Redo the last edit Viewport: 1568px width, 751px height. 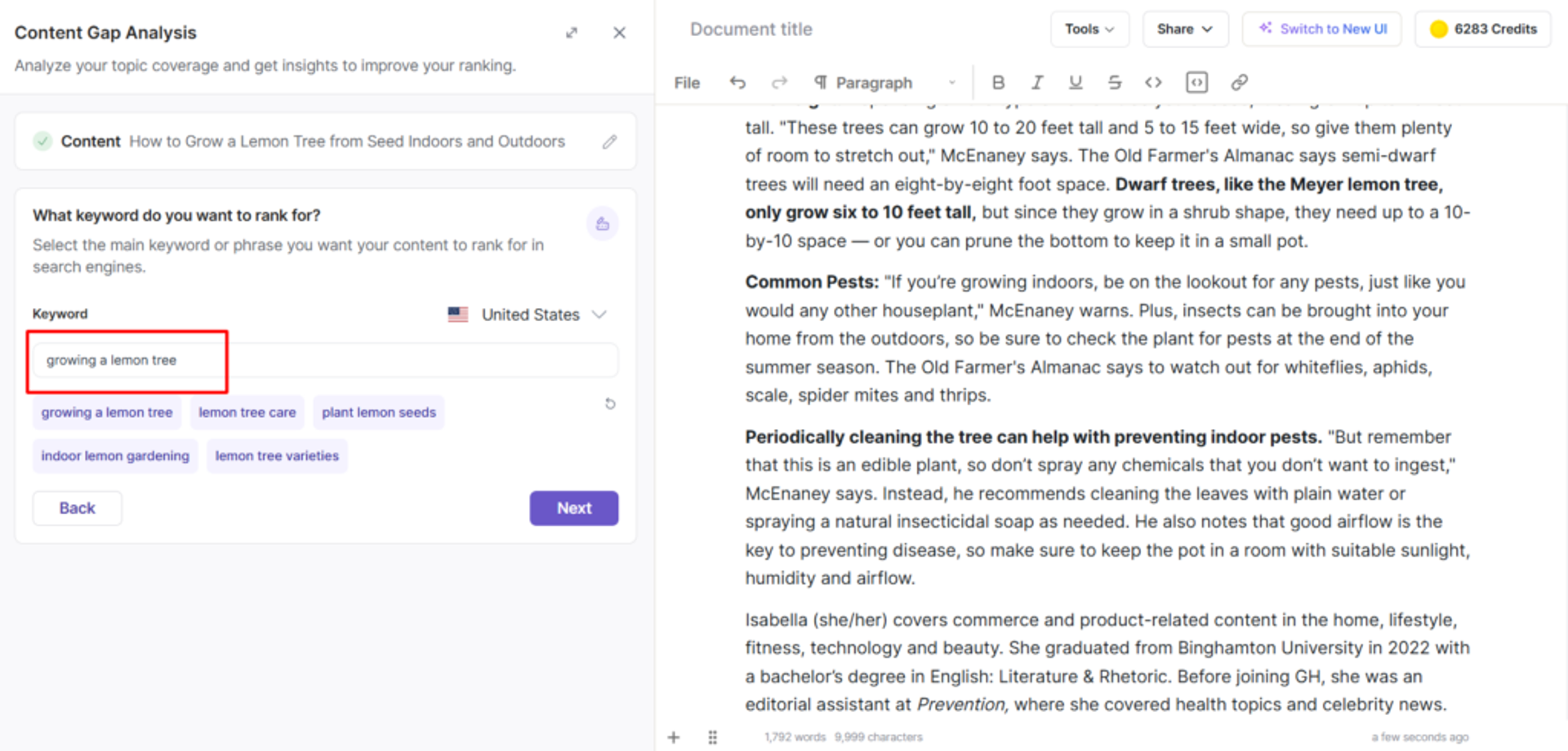coord(780,83)
